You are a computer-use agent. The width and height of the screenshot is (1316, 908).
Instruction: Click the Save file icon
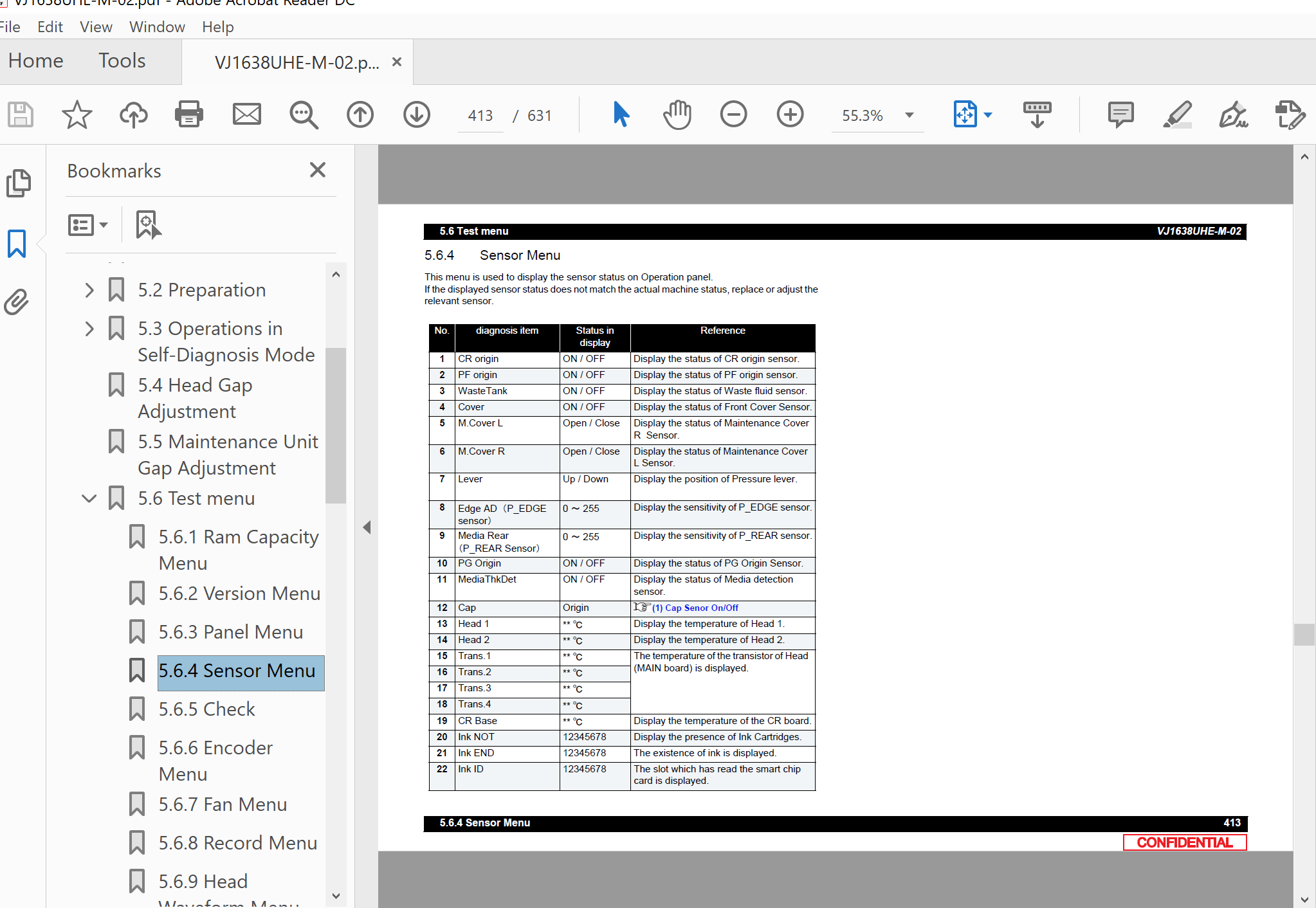coord(20,115)
